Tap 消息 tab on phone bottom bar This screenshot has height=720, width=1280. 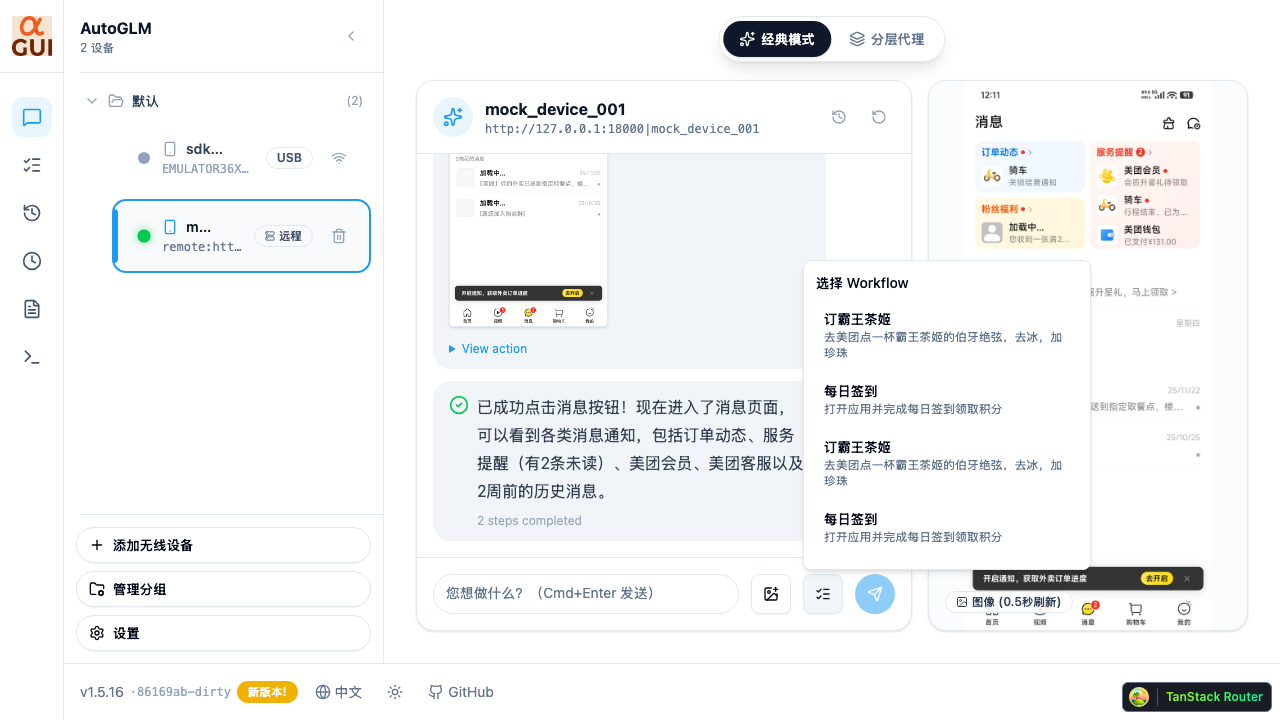pyautogui.click(x=1088, y=613)
